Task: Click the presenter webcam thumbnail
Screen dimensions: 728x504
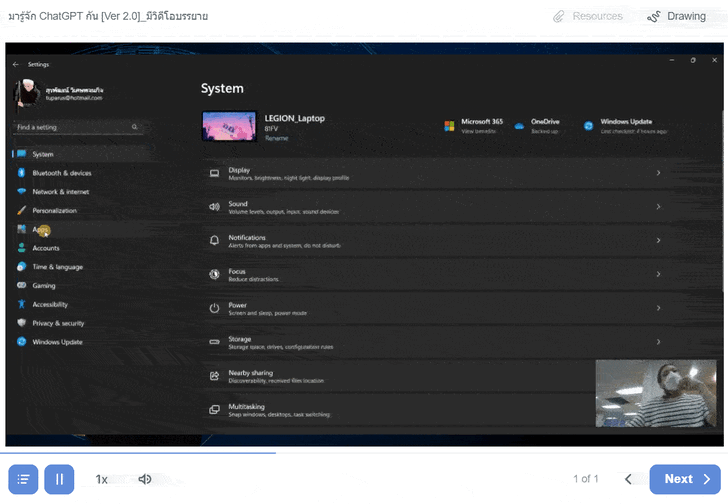Action: click(656, 393)
